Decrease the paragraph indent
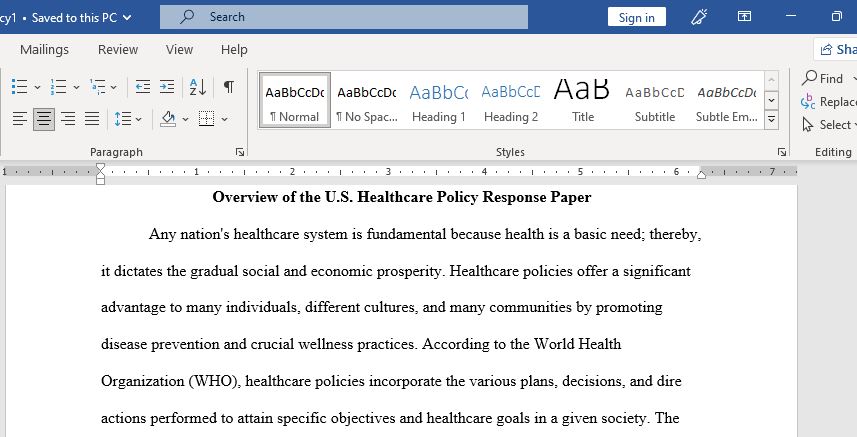This screenshot has height=437, width=857. pyautogui.click(x=143, y=86)
